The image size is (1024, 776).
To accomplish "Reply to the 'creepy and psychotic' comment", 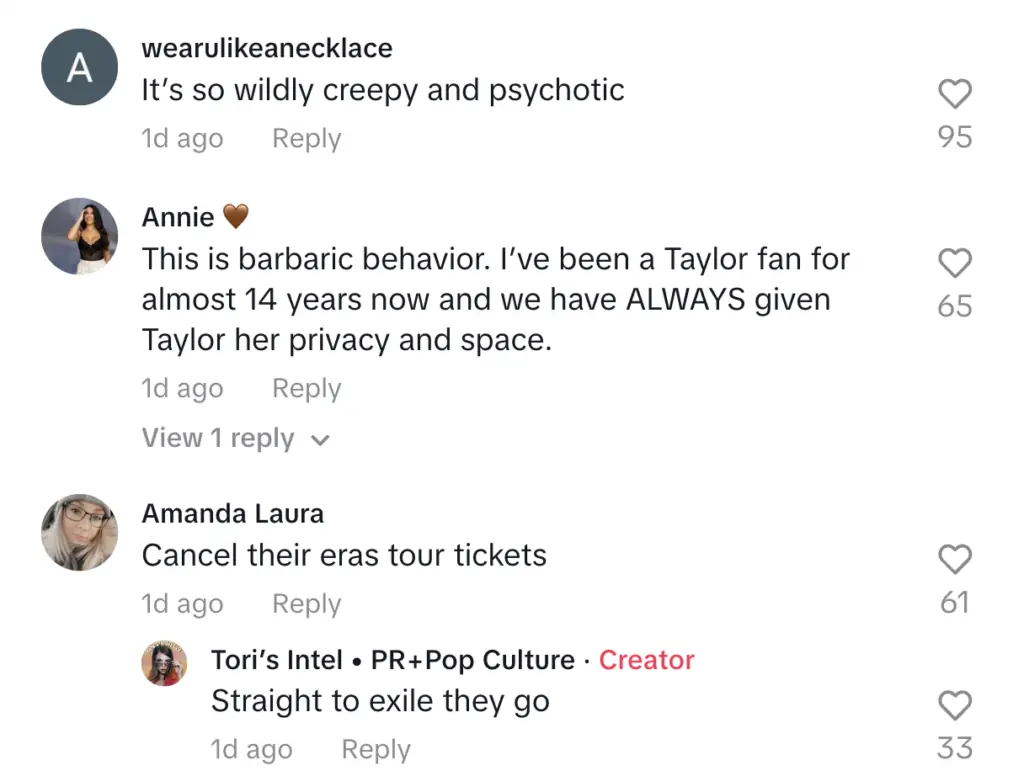I will pyautogui.click(x=306, y=139).
